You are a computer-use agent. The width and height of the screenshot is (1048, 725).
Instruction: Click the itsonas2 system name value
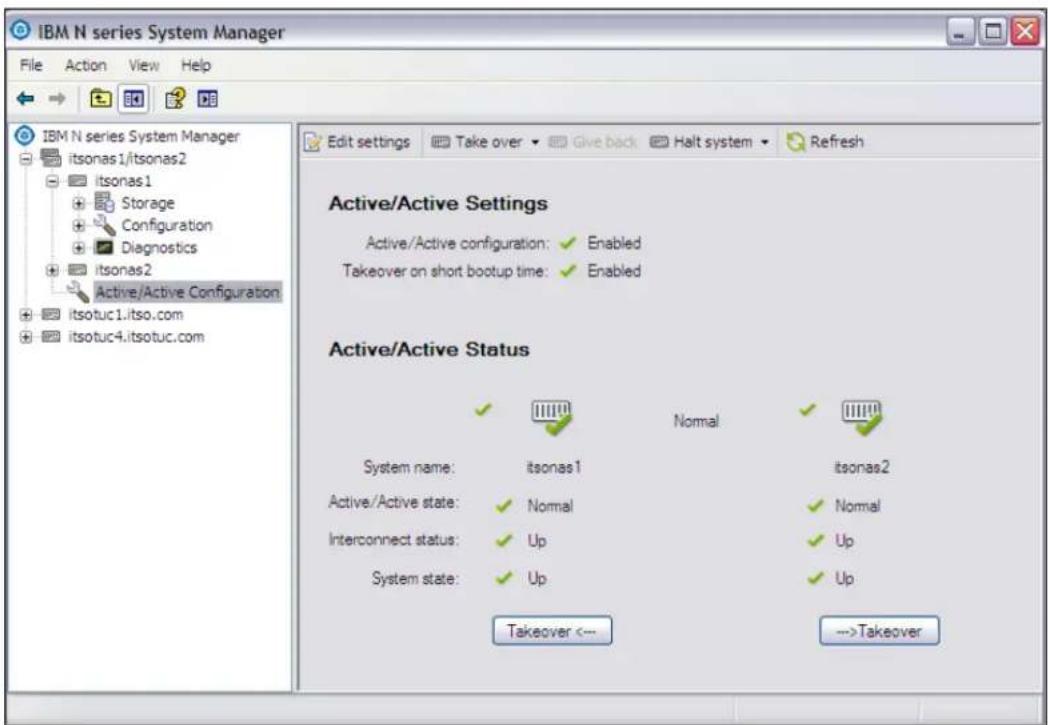coord(861,467)
